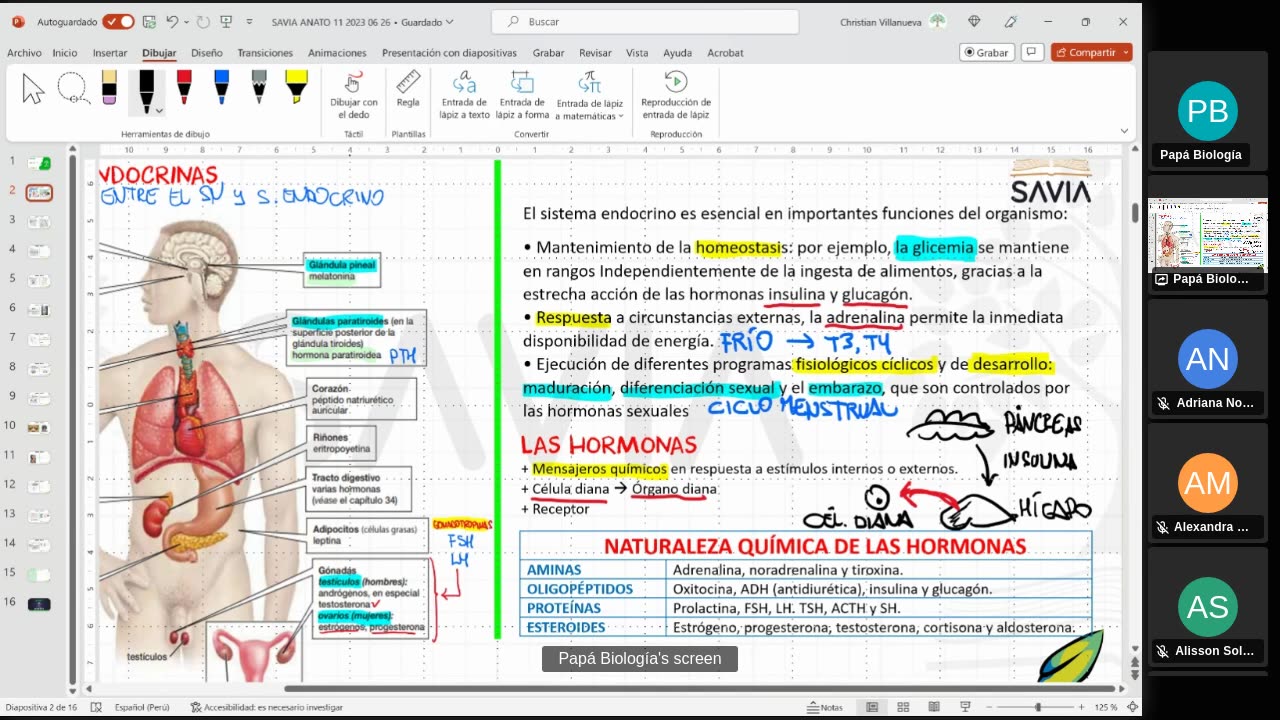Open the Acrobat tab
This screenshot has width=1280, height=720.
(725, 53)
